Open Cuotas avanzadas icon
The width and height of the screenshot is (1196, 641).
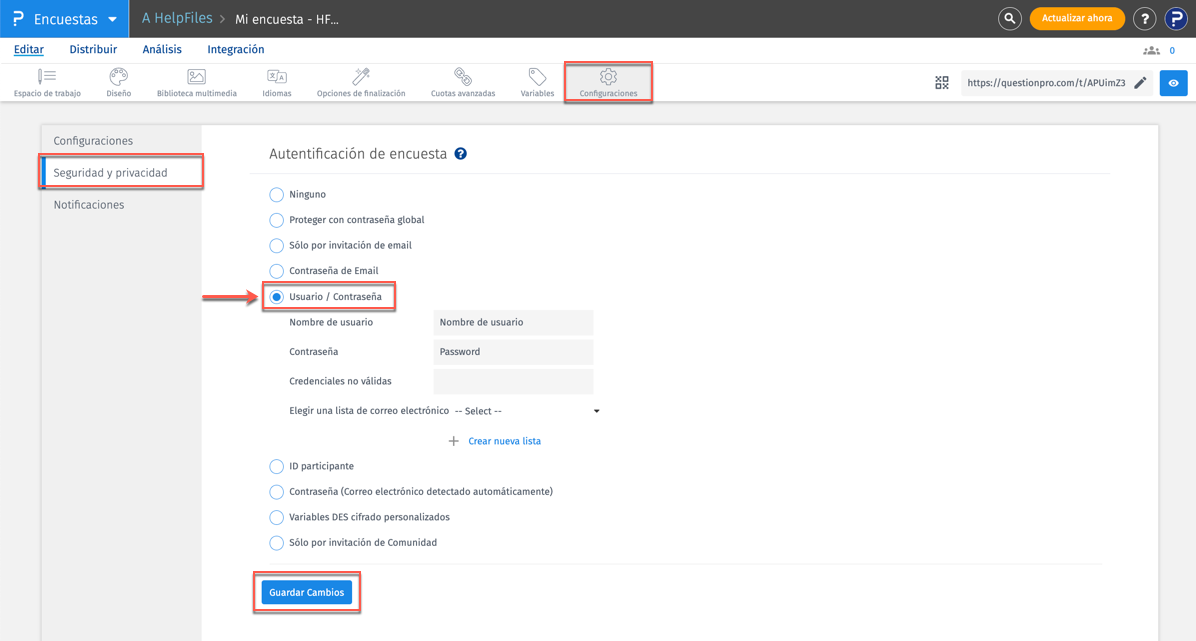pyautogui.click(x=463, y=76)
